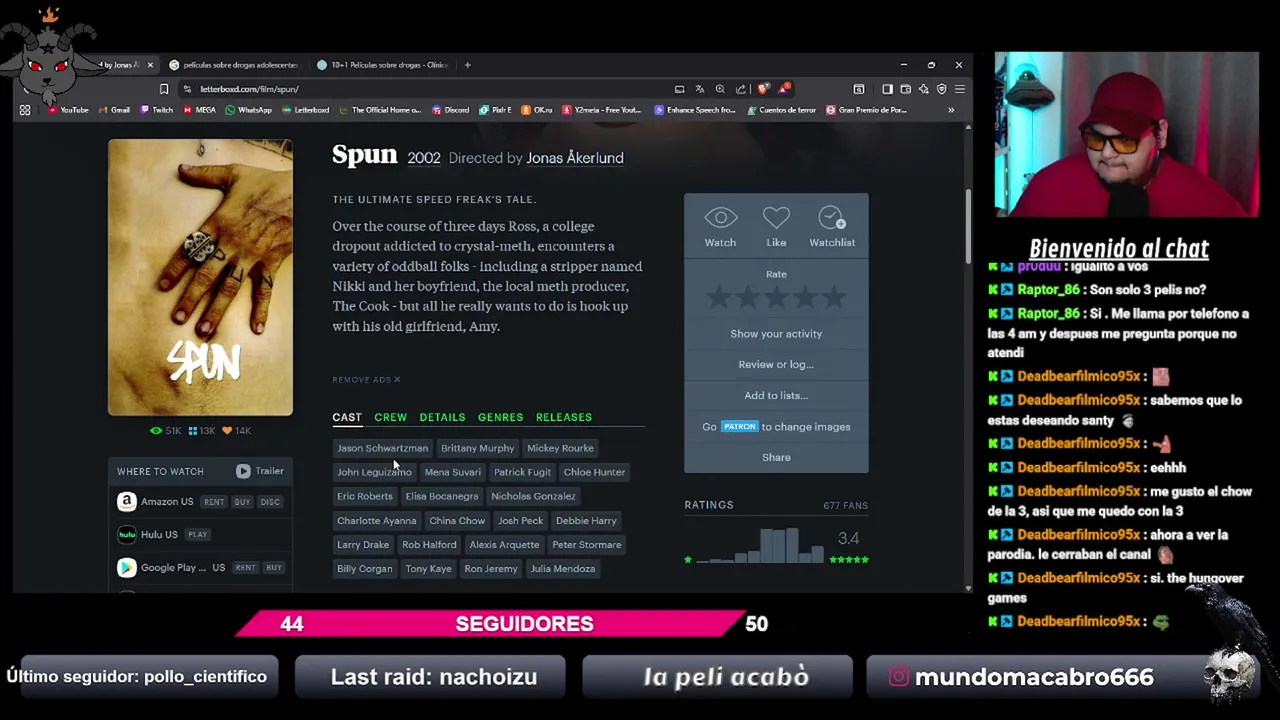This screenshot has width=1280, height=720.
Task: Bookmark this page with the bookmark icon
Action: [164, 89]
